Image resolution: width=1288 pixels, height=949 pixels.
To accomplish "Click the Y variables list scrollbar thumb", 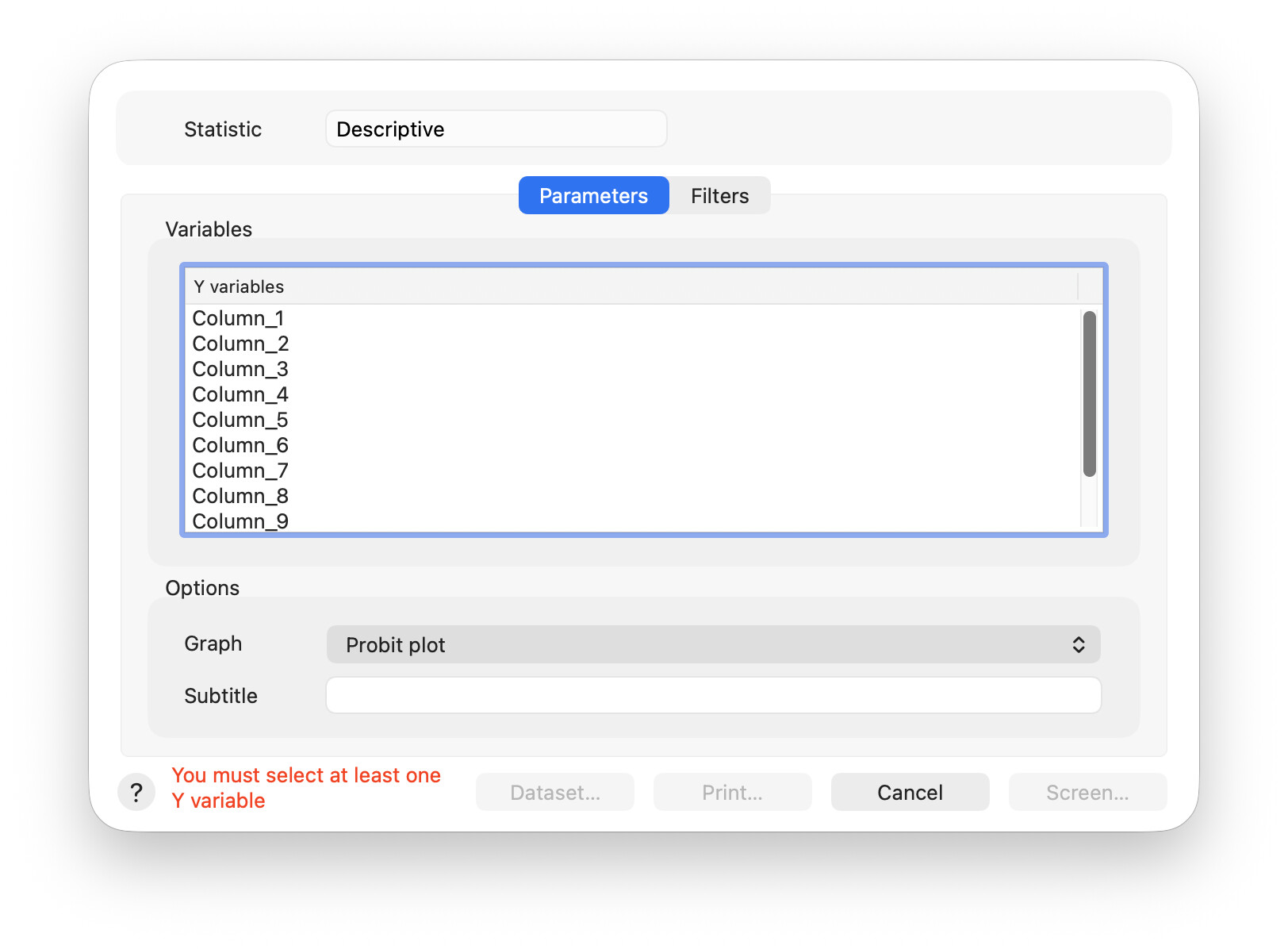I will 1090,394.
